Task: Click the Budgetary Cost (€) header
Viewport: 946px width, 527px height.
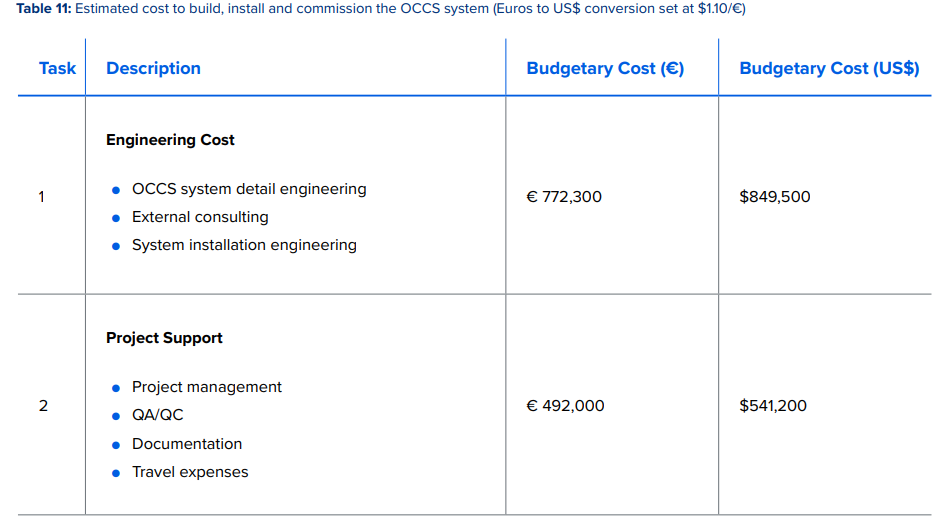Action: coord(605,68)
